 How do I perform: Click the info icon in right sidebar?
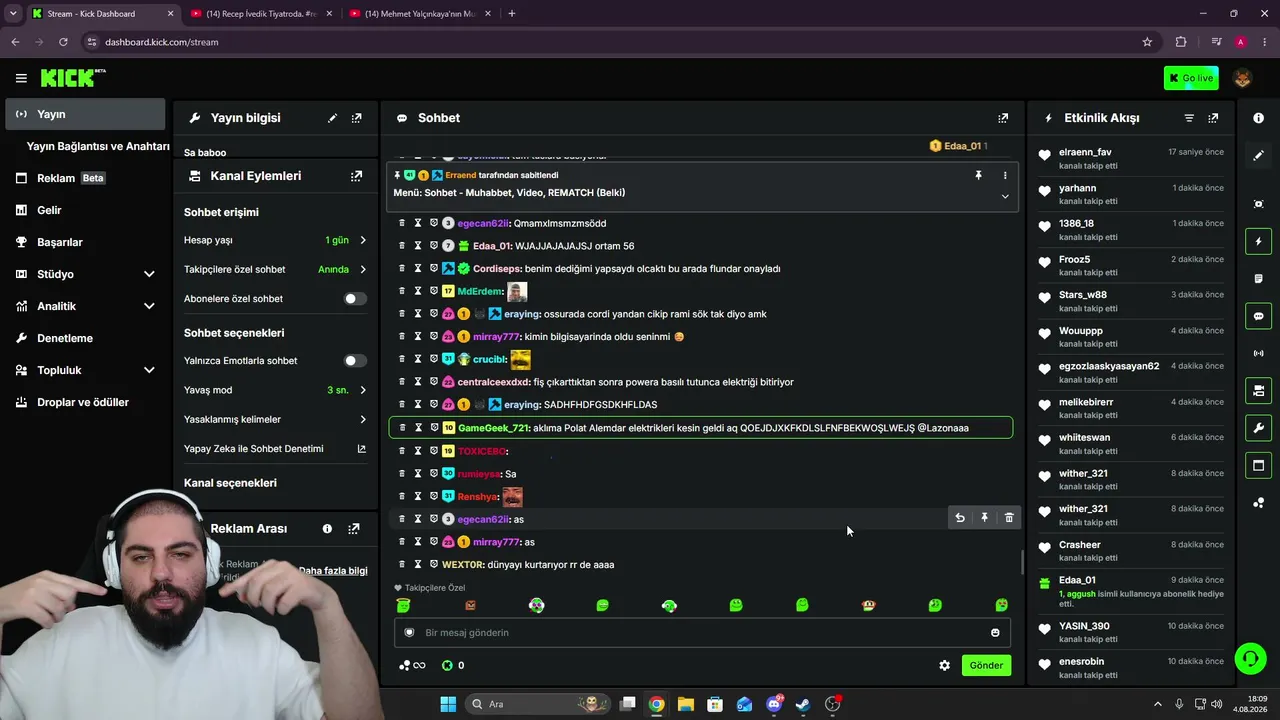(x=1258, y=118)
